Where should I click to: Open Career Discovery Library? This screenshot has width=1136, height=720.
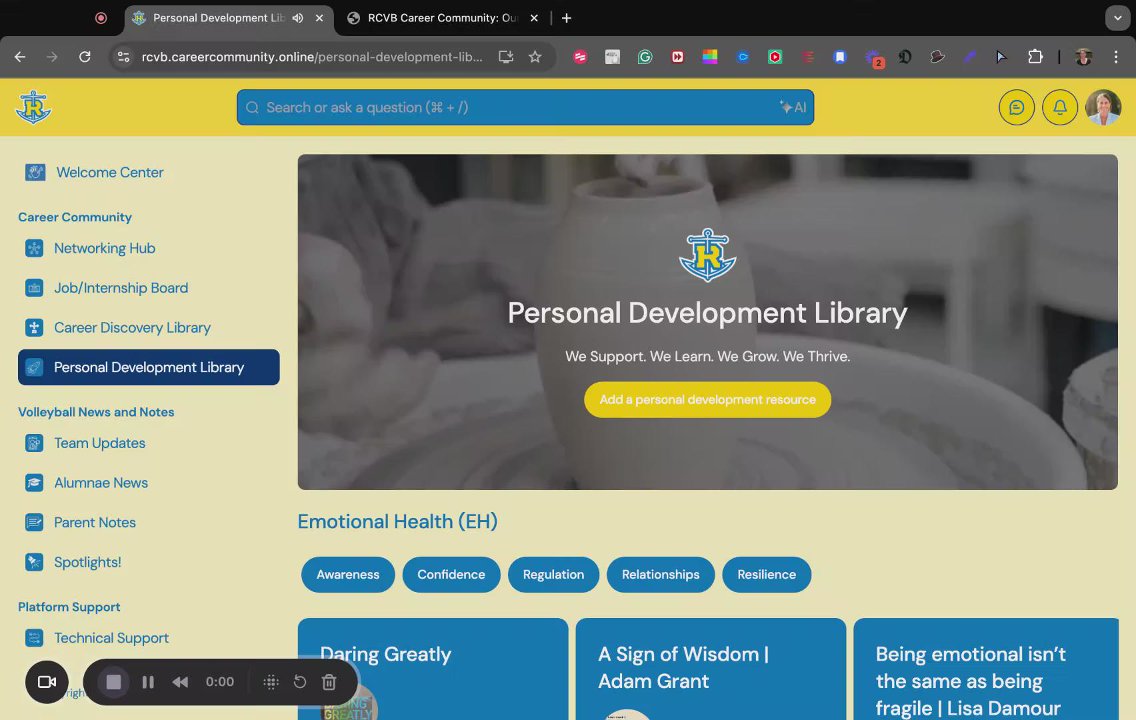coord(132,328)
